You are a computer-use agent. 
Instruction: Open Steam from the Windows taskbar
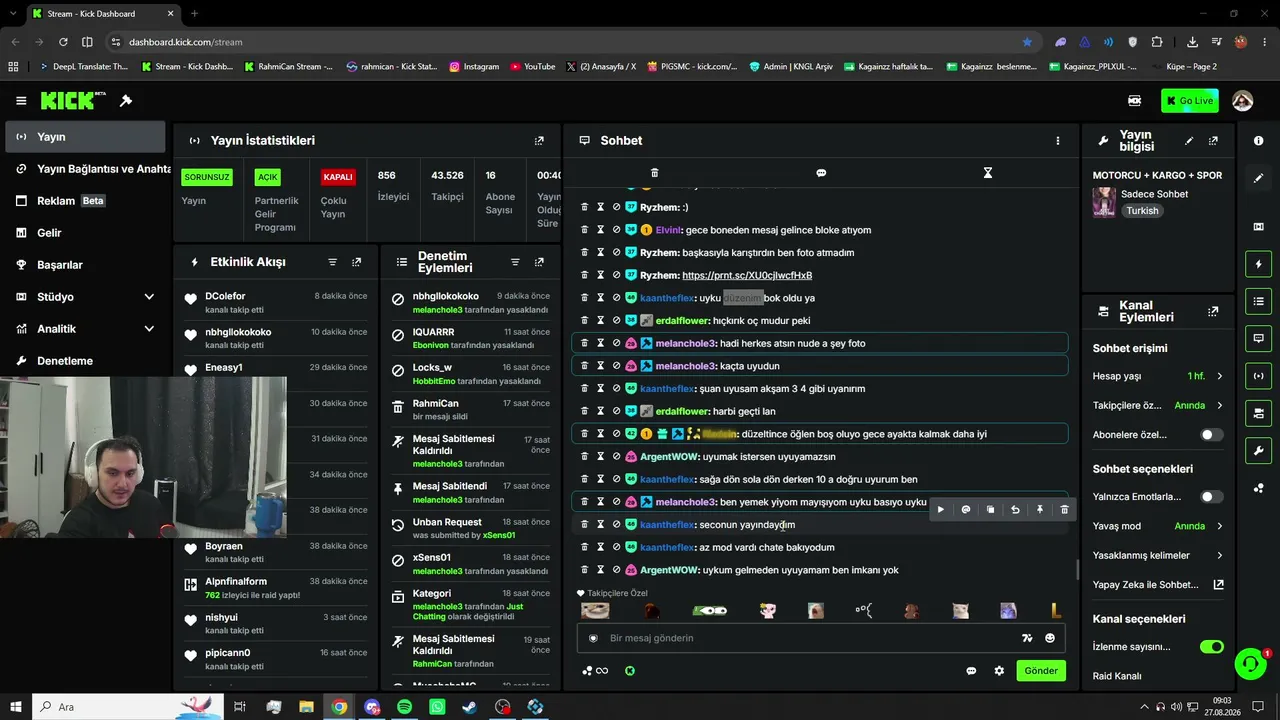click(x=469, y=707)
